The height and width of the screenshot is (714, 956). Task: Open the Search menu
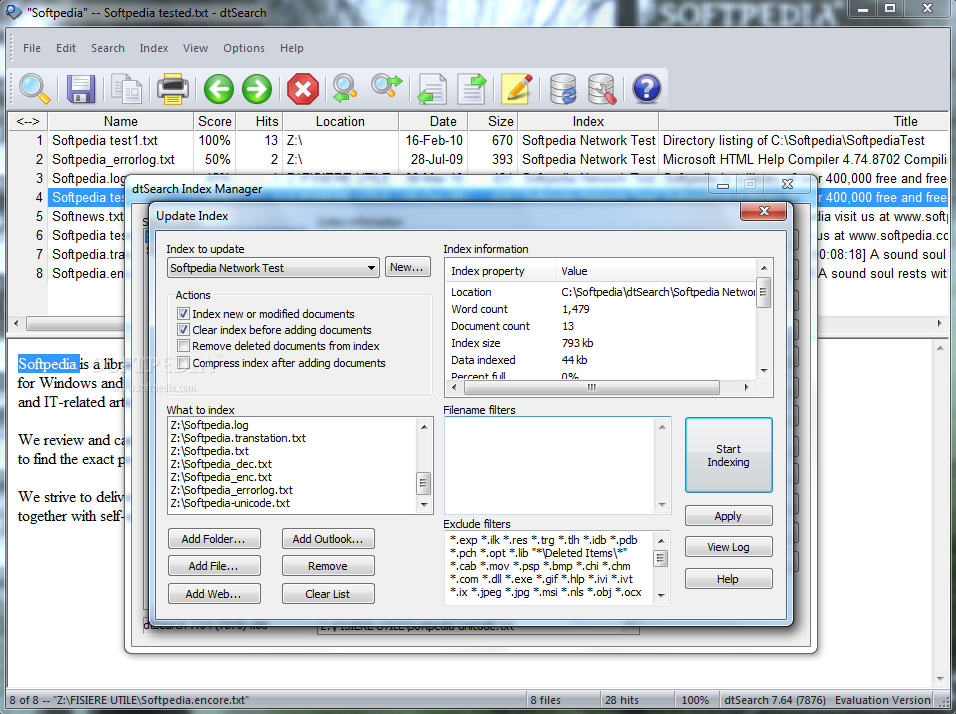(x=108, y=48)
